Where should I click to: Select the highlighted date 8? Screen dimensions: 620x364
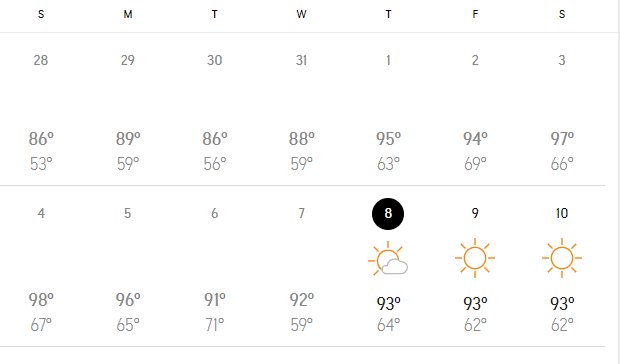(x=388, y=214)
